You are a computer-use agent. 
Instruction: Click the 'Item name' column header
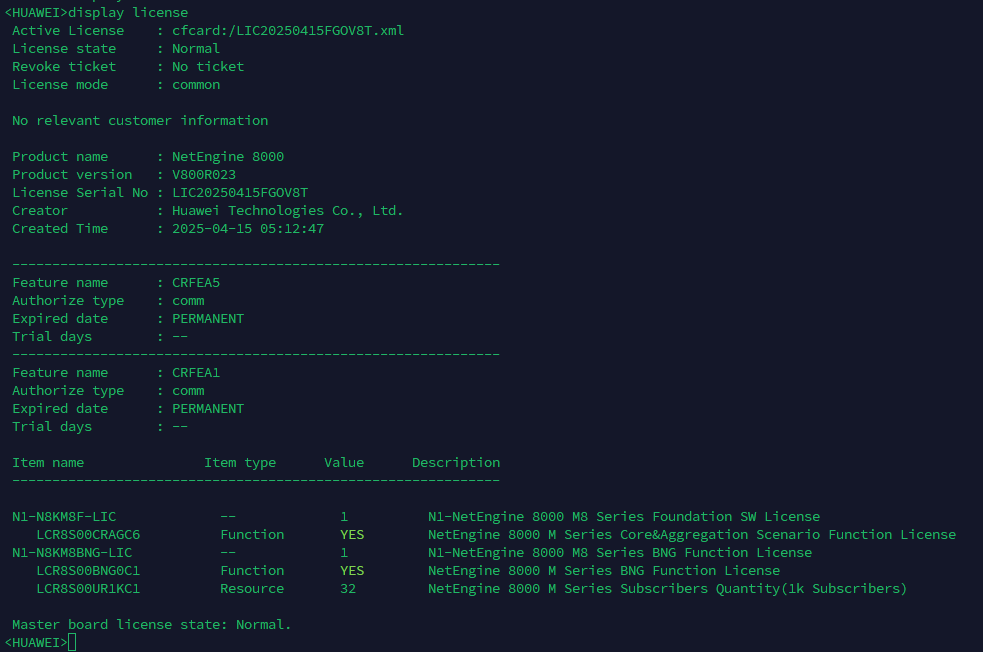(x=48, y=463)
